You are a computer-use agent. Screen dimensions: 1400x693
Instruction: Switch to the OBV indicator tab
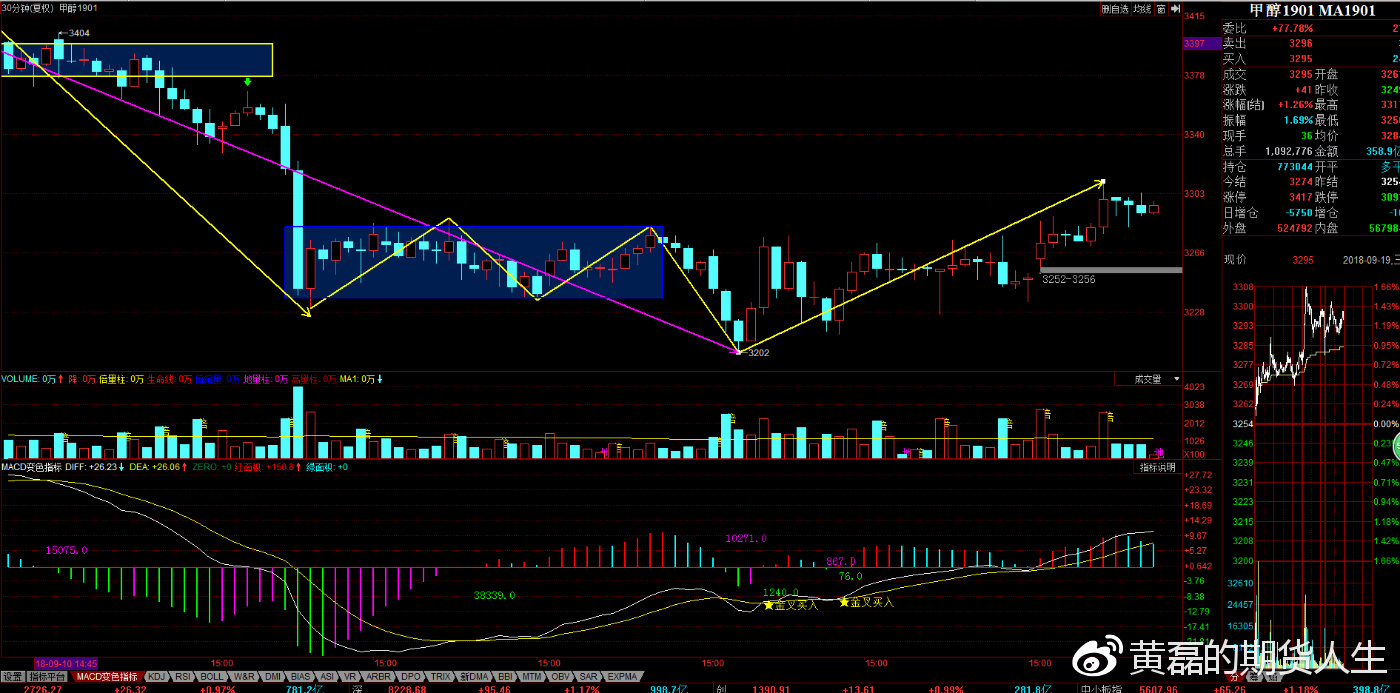click(561, 677)
